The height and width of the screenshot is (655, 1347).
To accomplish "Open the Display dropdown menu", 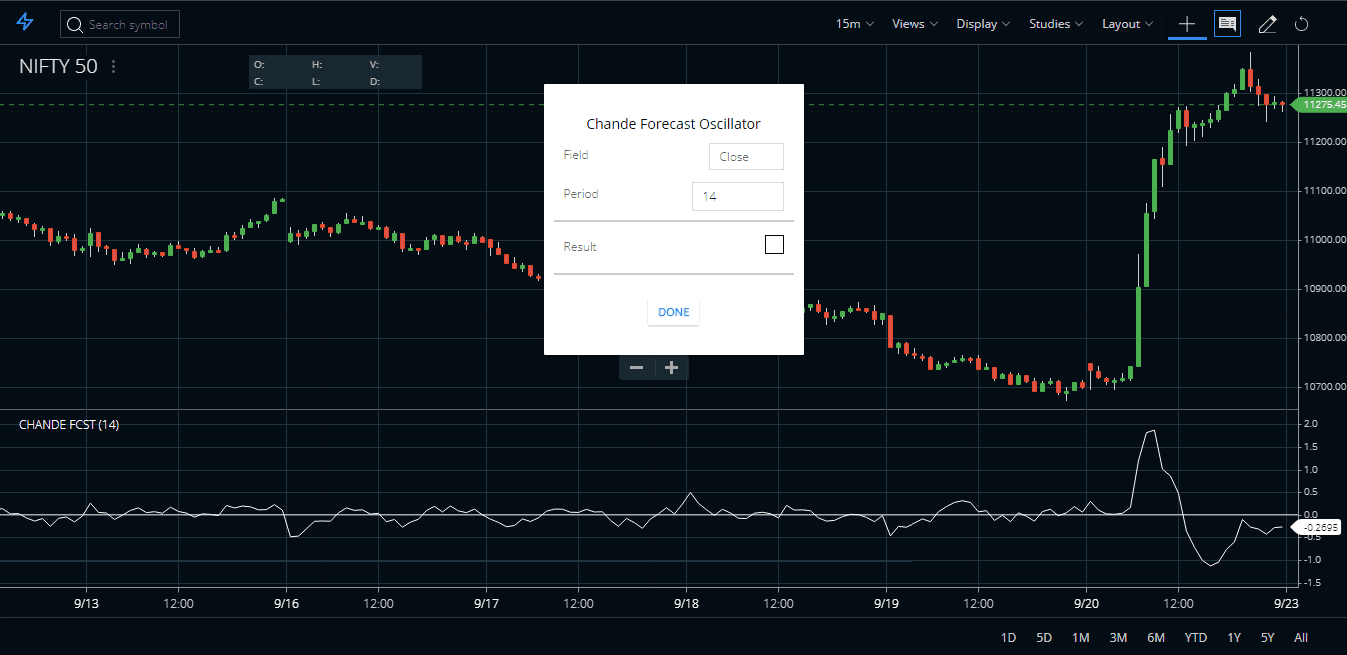I will [x=983, y=24].
